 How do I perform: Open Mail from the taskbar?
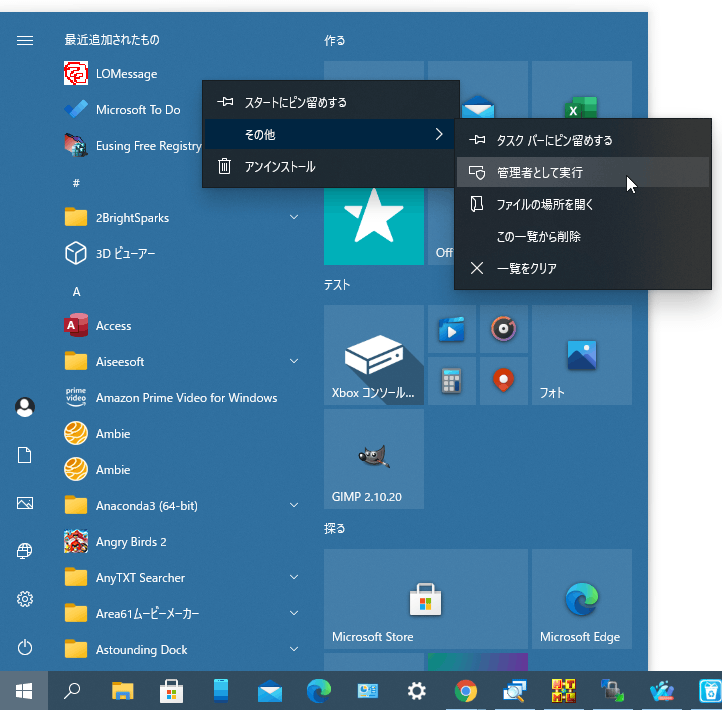point(270,691)
